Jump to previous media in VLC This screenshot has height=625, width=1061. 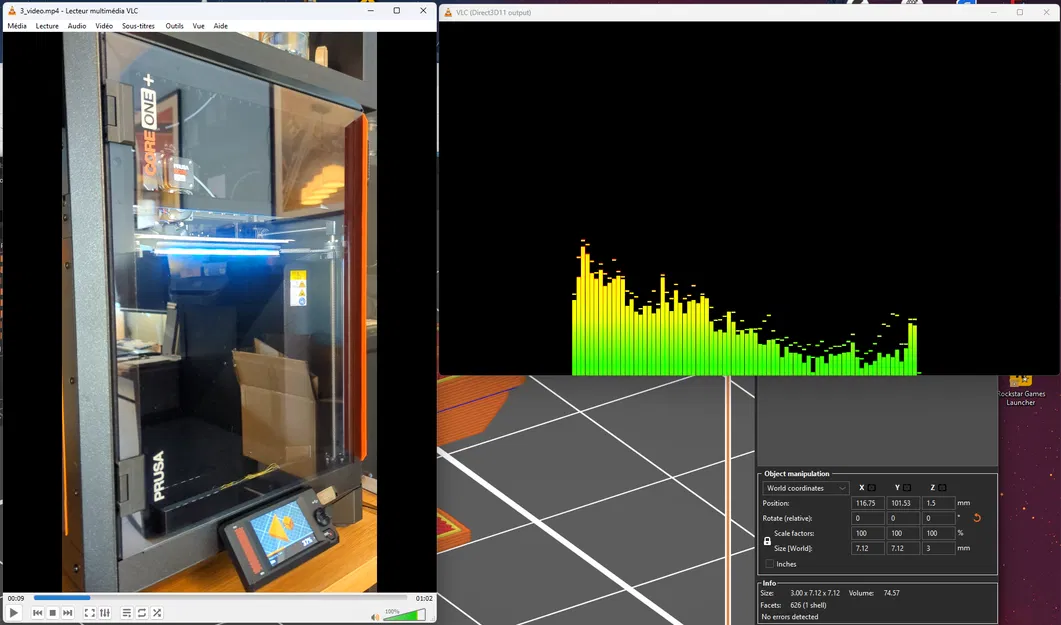(37, 613)
